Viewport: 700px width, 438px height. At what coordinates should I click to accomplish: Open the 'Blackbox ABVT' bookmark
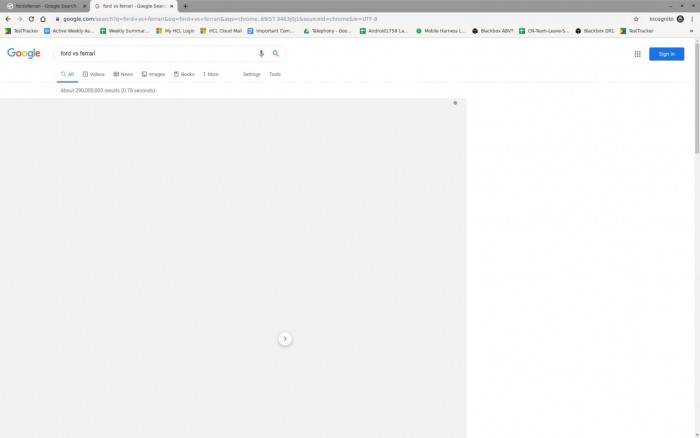[493, 31]
